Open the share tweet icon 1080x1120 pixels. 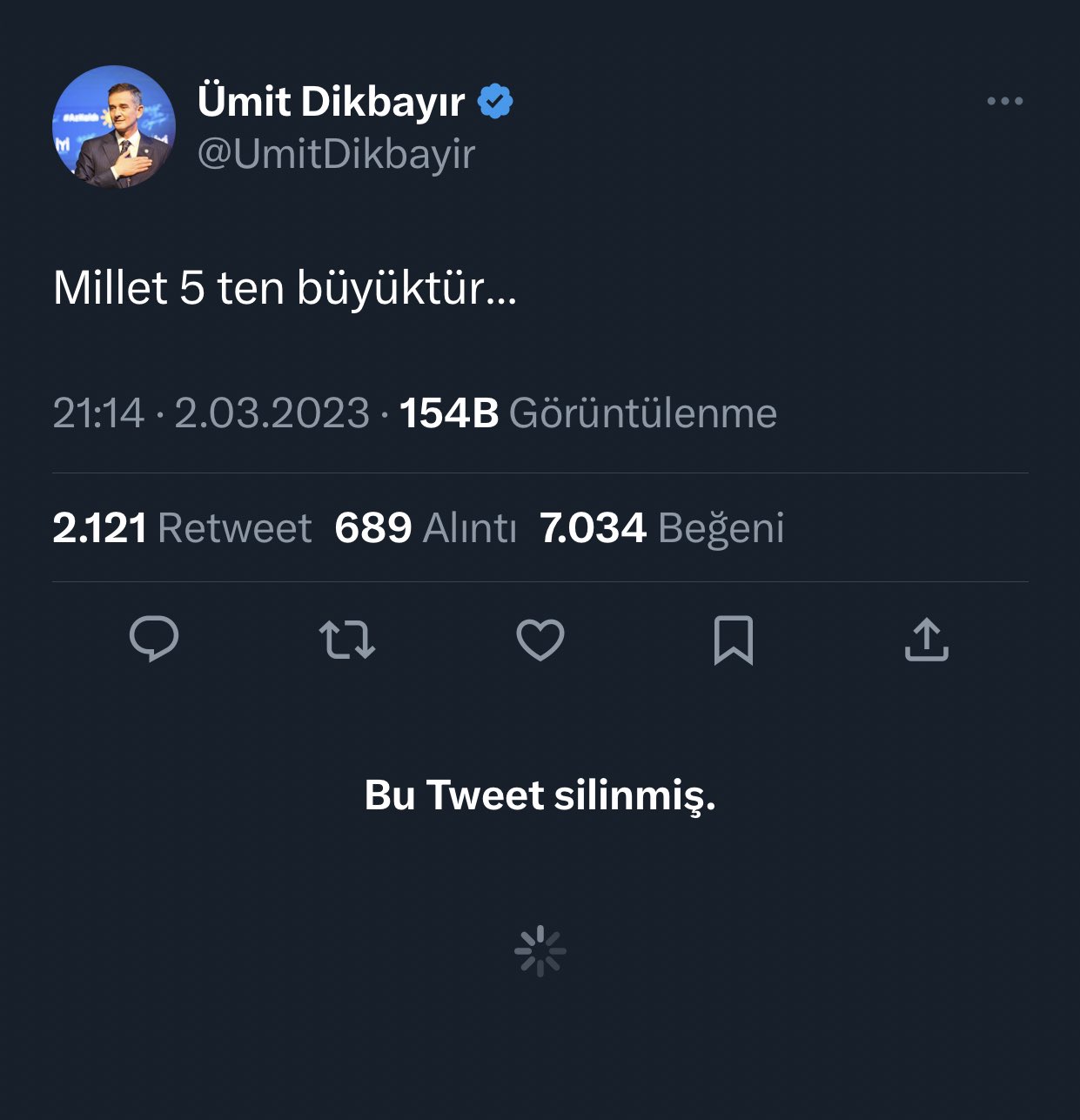[926, 640]
